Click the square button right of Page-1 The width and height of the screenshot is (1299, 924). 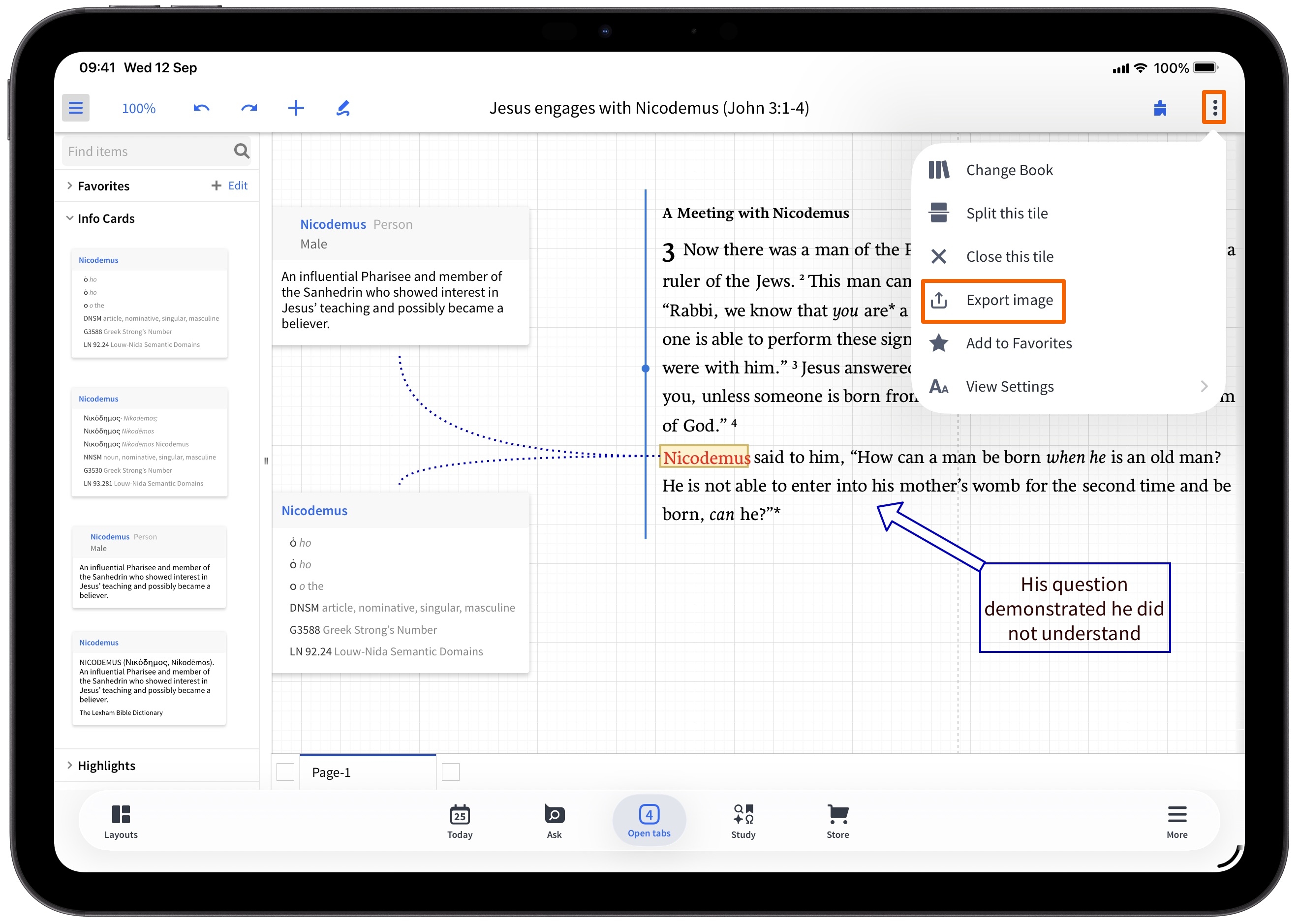pos(451,772)
